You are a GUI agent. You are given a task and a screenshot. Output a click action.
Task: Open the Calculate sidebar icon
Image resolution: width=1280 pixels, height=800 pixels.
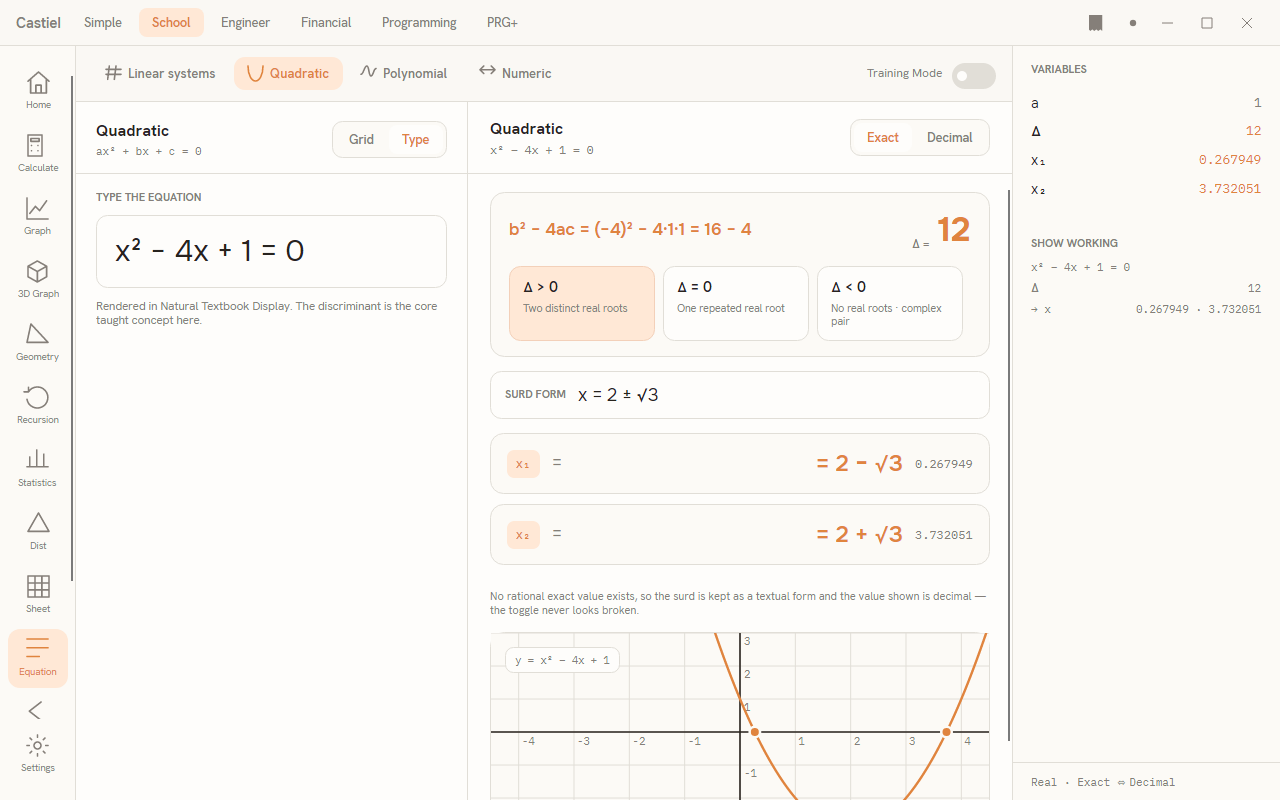coord(38,153)
